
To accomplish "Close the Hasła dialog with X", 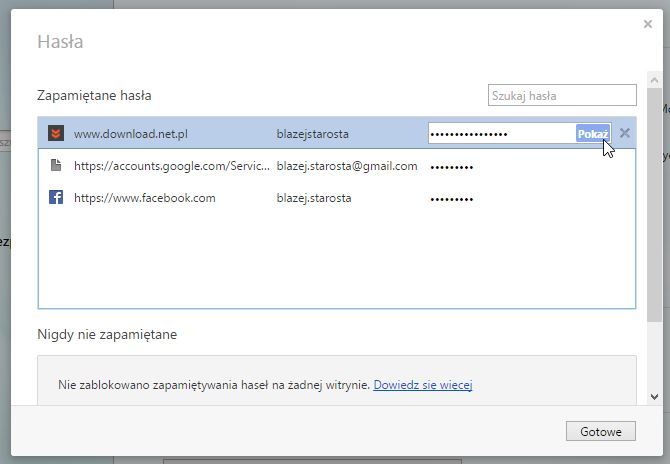I will [x=648, y=24].
